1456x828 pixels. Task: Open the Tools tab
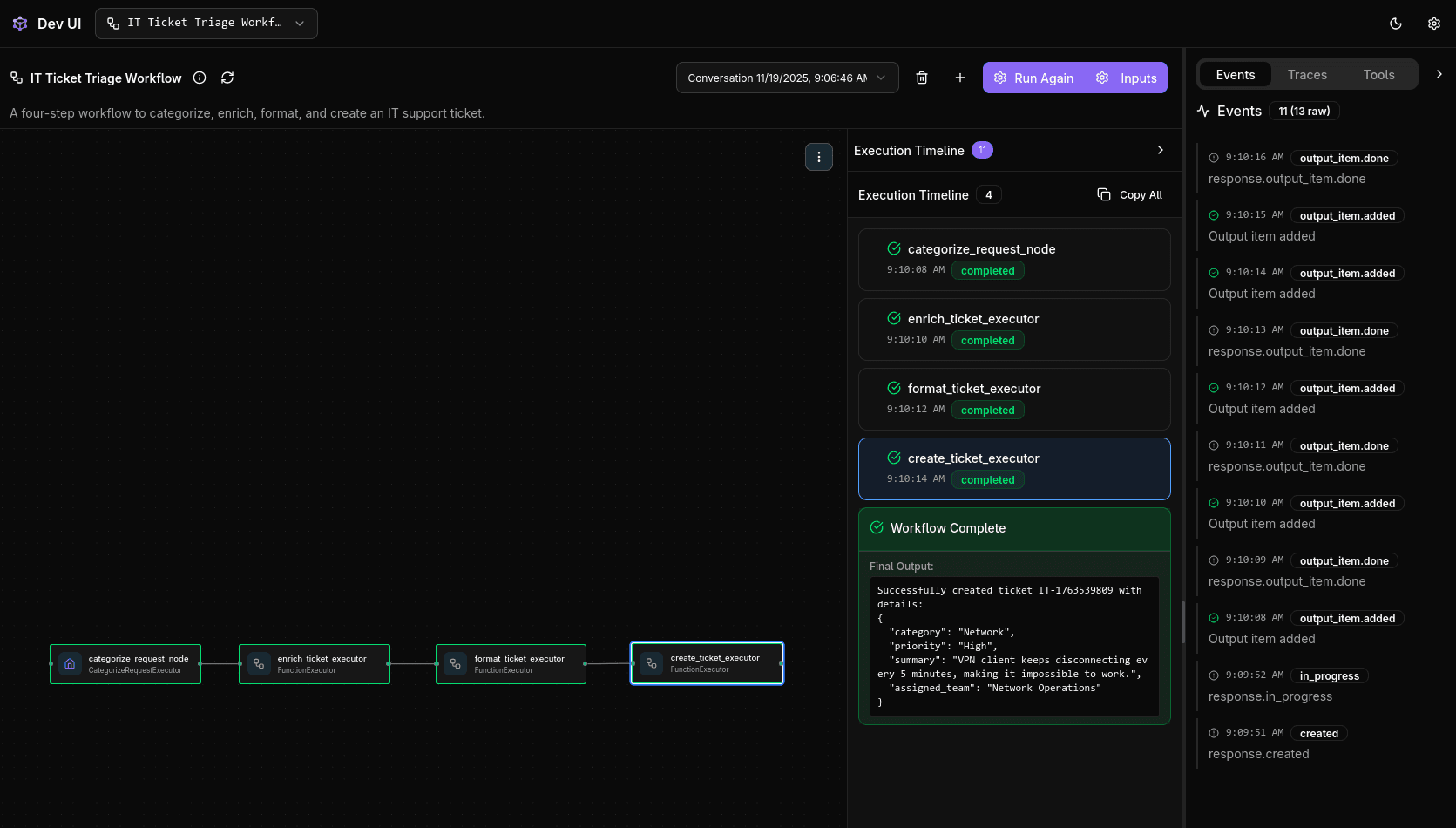pyautogui.click(x=1378, y=74)
